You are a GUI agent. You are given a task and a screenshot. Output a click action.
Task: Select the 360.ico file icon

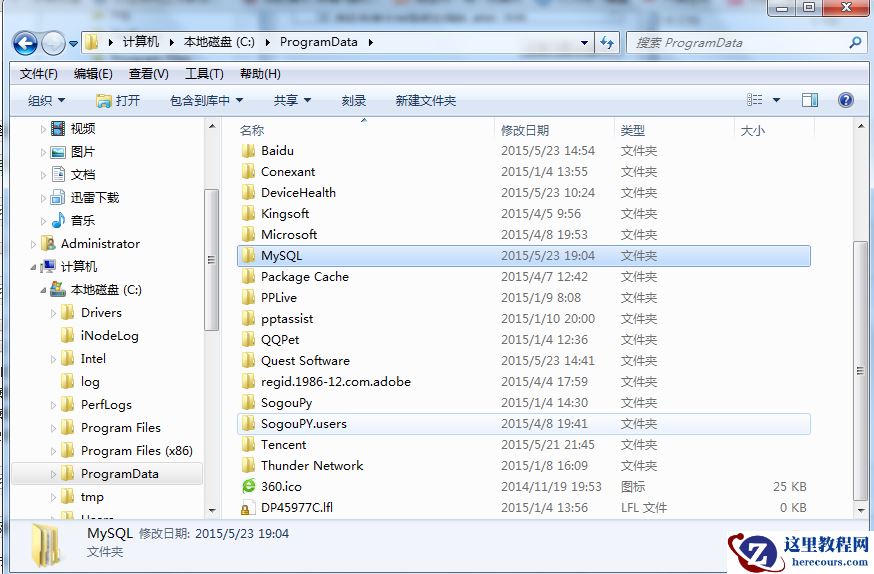point(248,487)
